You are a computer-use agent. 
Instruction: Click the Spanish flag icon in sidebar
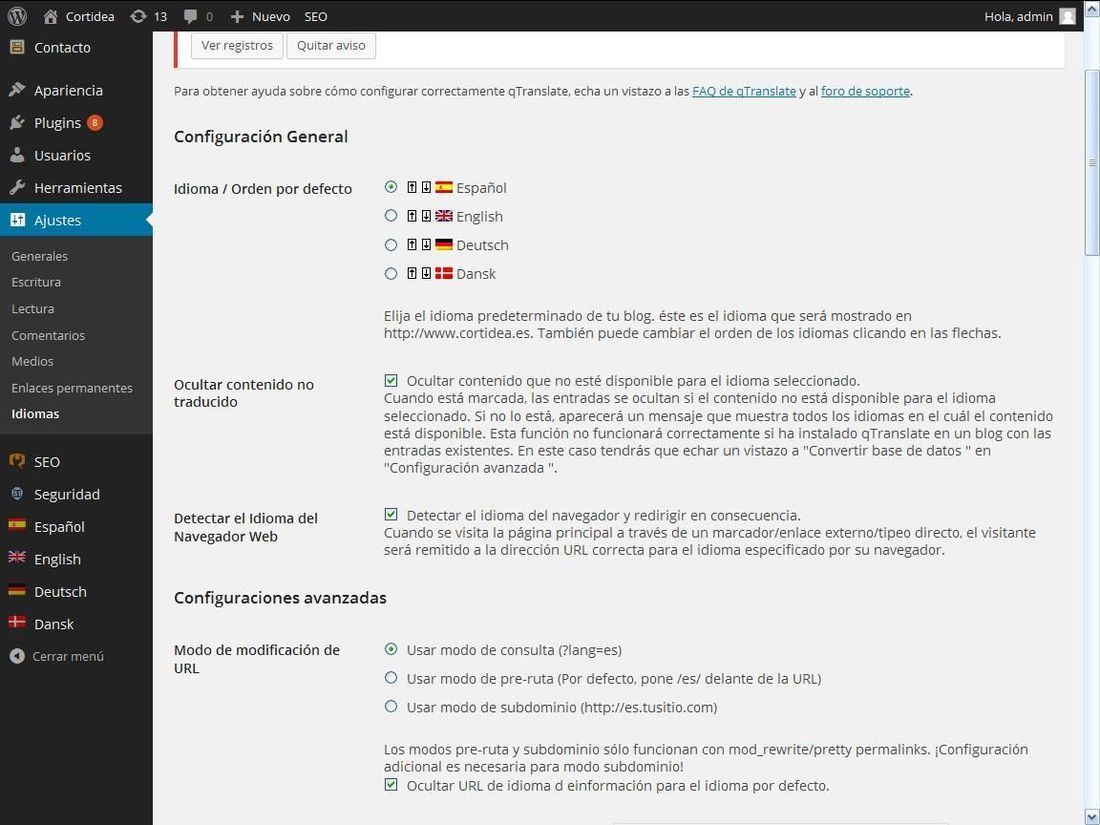click(17, 525)
